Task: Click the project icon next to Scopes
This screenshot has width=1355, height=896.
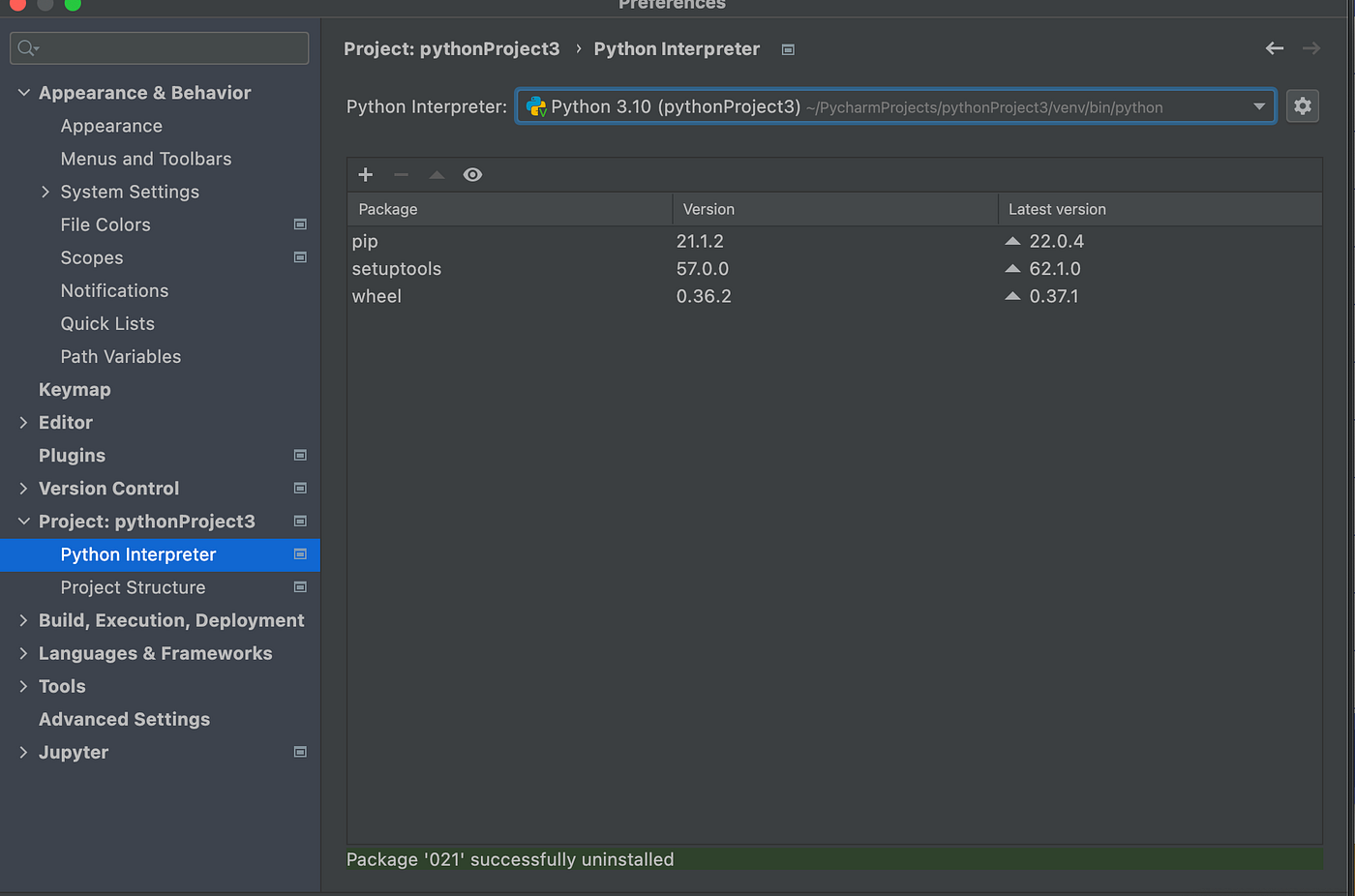Action: (x=300, y=257)
